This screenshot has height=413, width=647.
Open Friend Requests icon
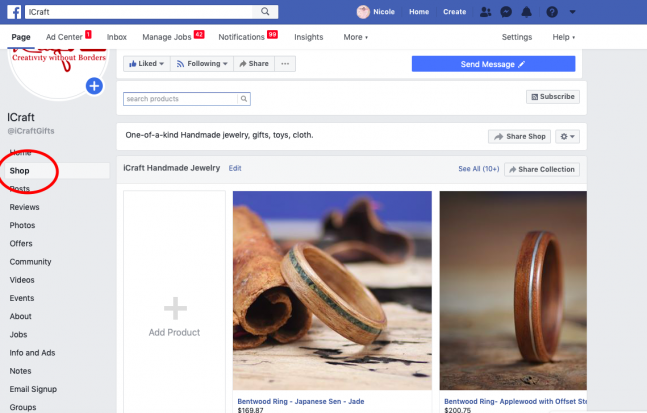point(486,12)
